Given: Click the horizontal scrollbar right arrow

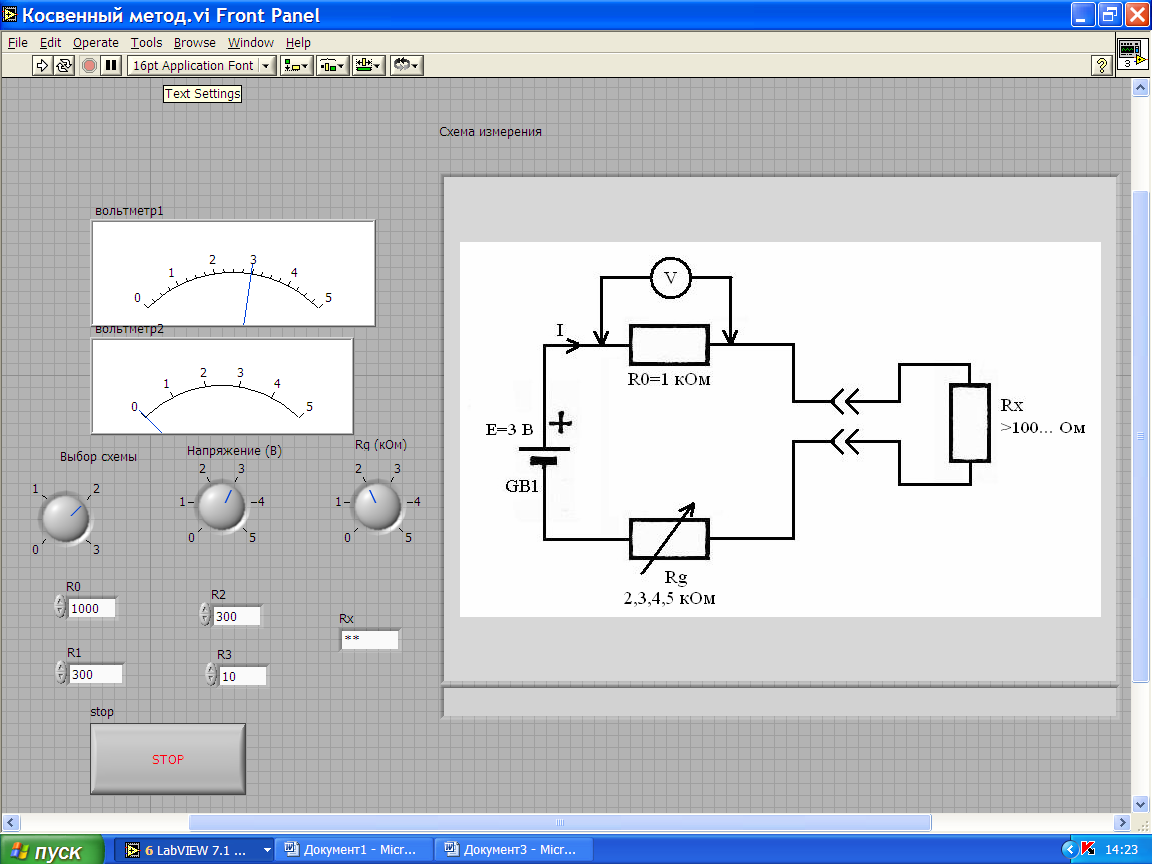Looking at the screenshot, I should pos(1122,822).
